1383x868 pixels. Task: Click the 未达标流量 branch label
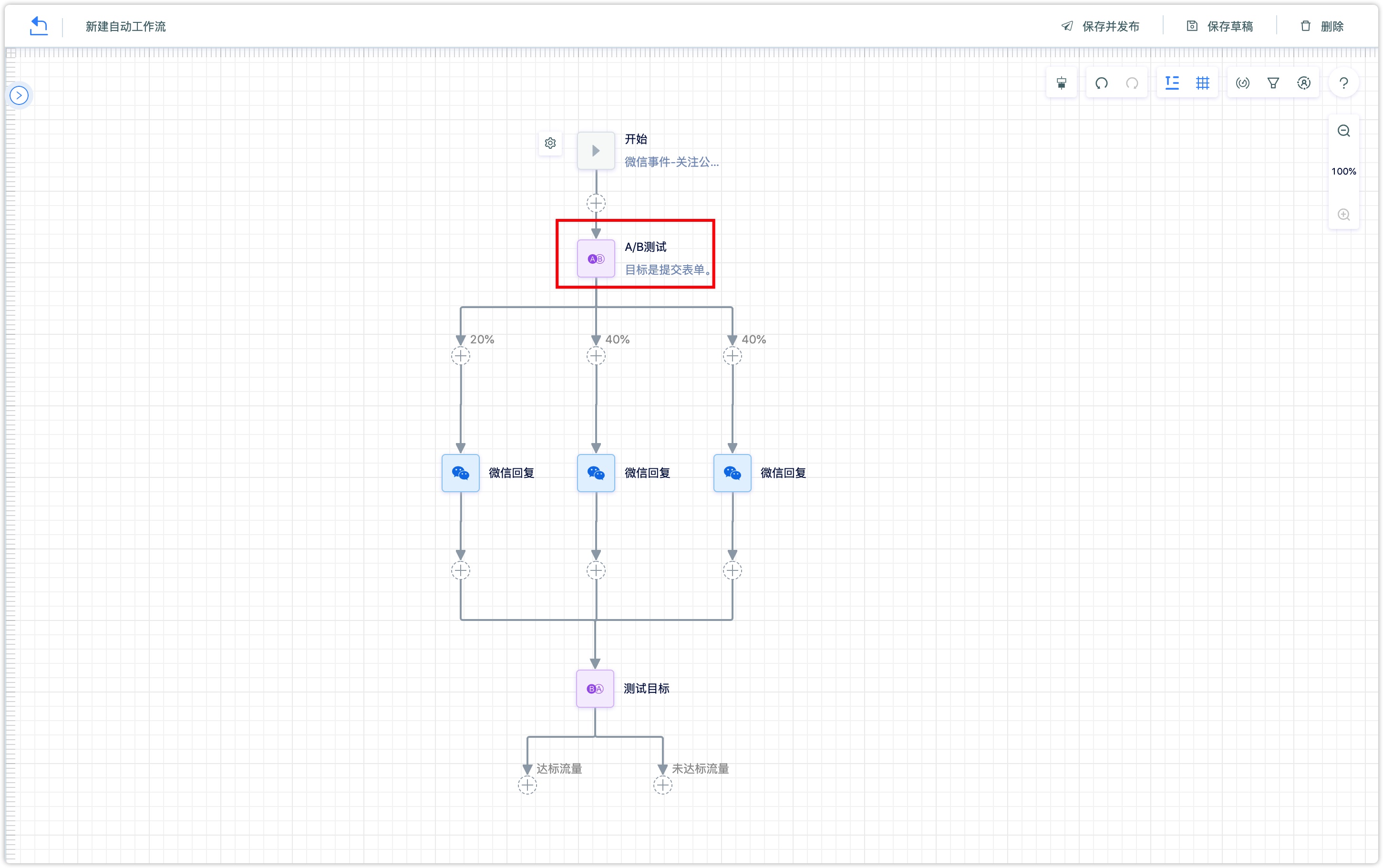[x=700, y=769]
